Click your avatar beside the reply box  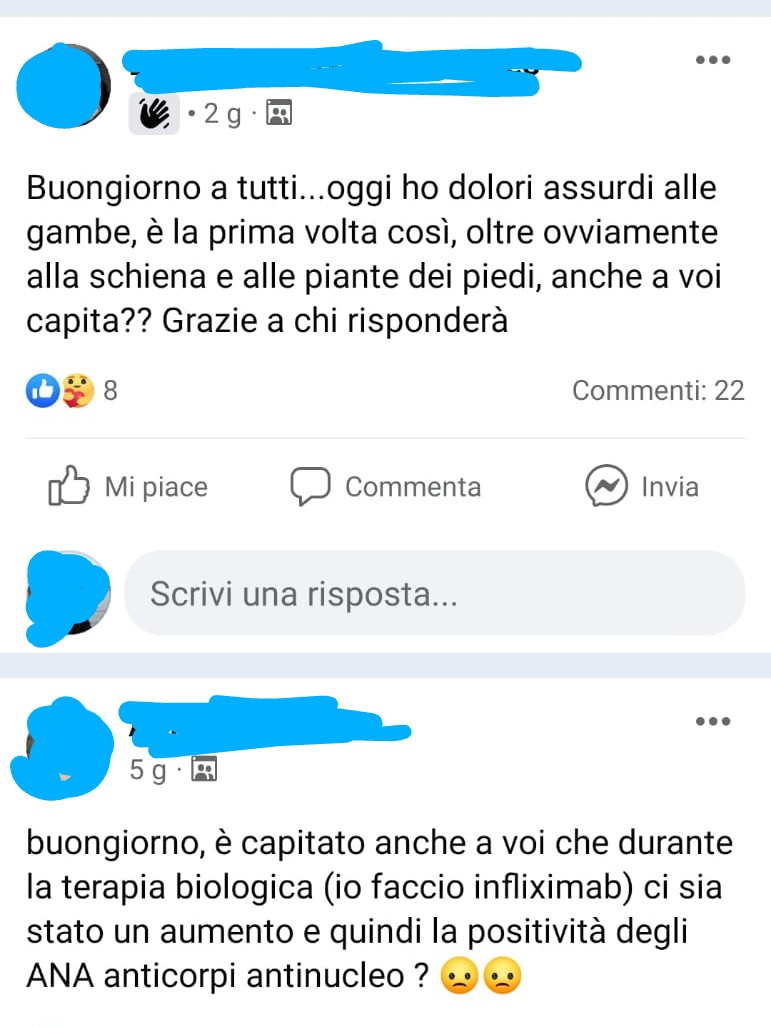tap(68, 595)
